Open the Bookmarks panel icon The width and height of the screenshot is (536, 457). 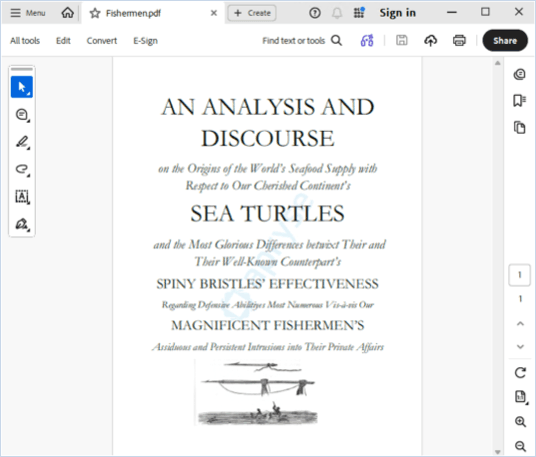(x=520, y=101)
